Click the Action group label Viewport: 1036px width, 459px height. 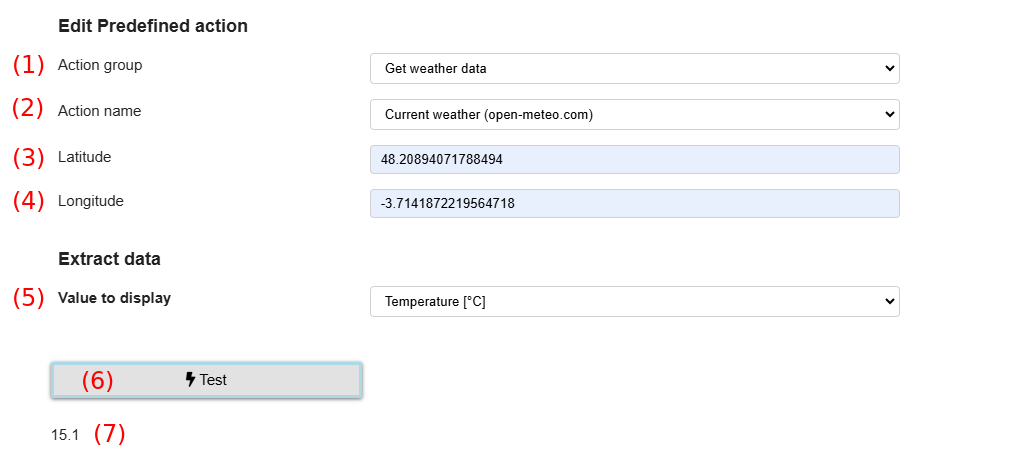(100, 65)
